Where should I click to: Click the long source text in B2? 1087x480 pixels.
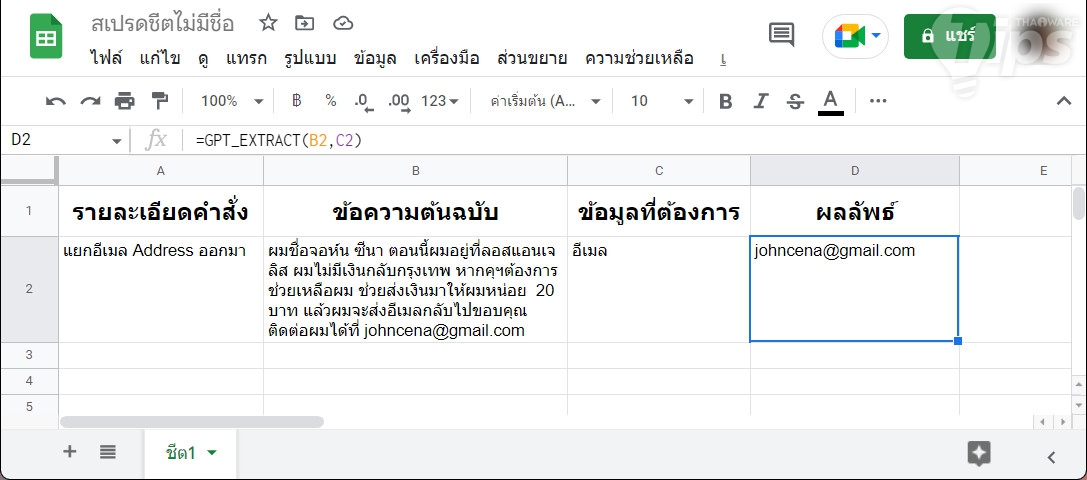point(415,289)
